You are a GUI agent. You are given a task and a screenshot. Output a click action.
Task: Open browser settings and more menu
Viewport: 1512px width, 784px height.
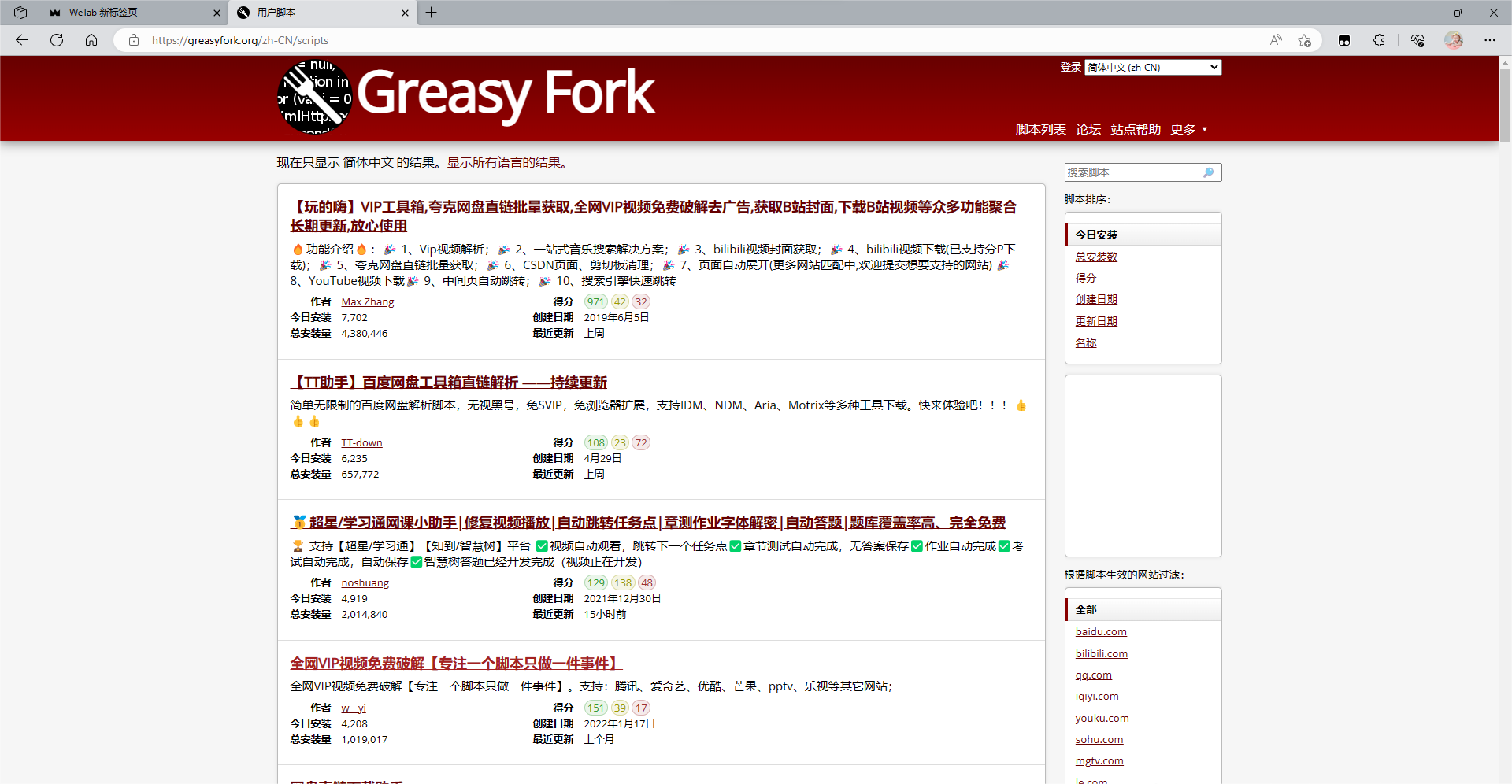point(1490,40)
